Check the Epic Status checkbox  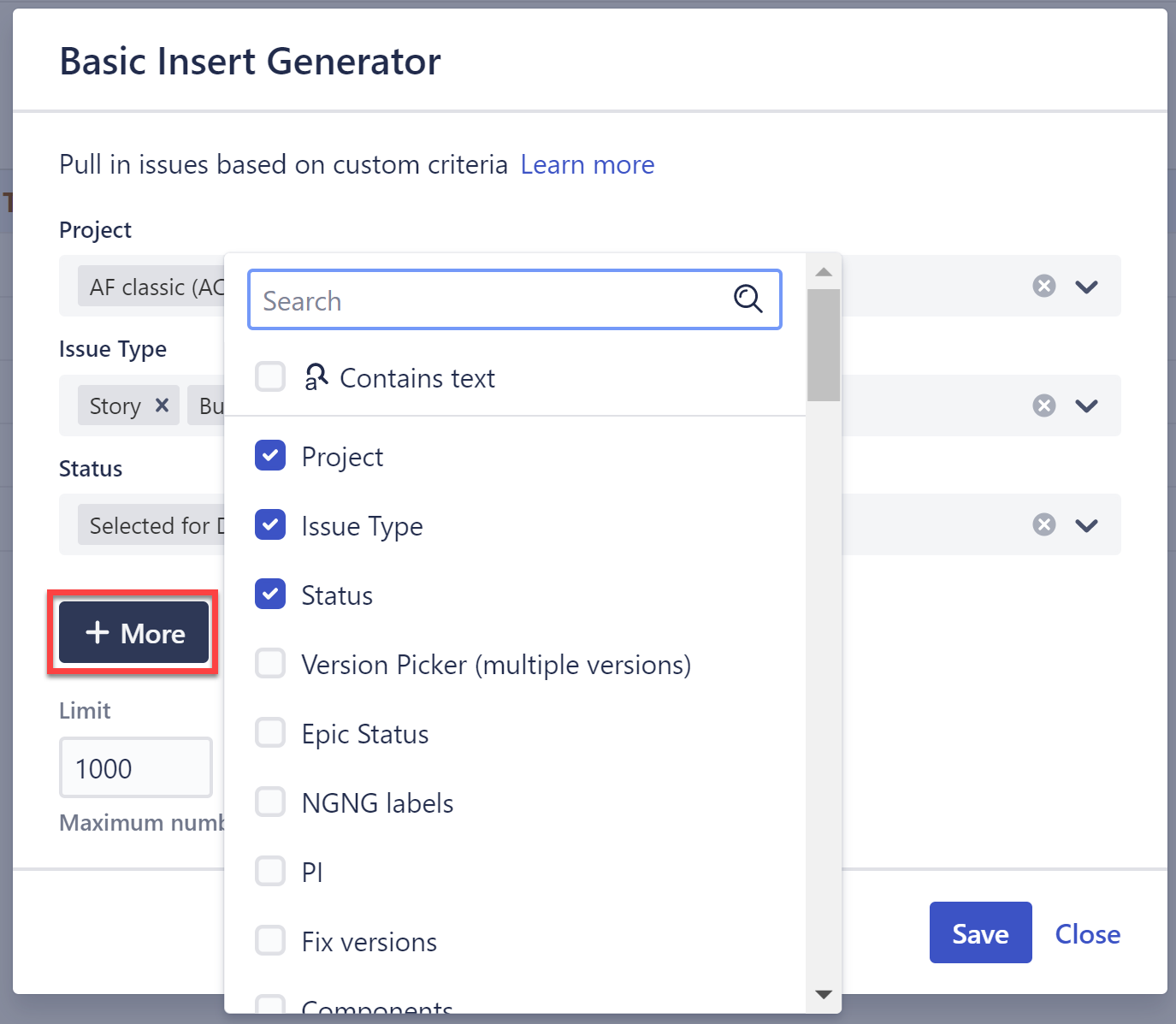[269, 732]
